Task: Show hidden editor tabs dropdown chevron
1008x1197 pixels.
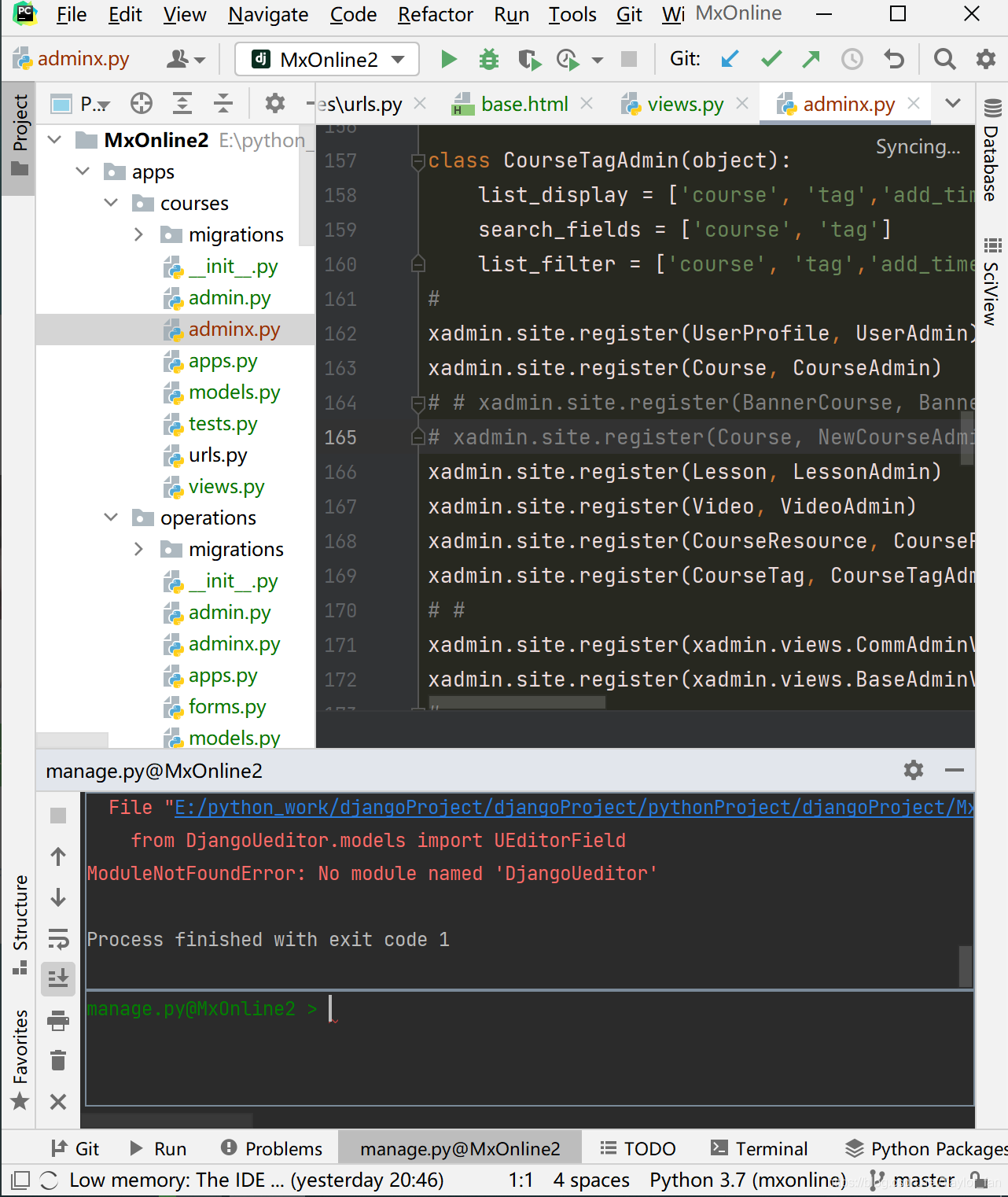Action: click(953, 103)
